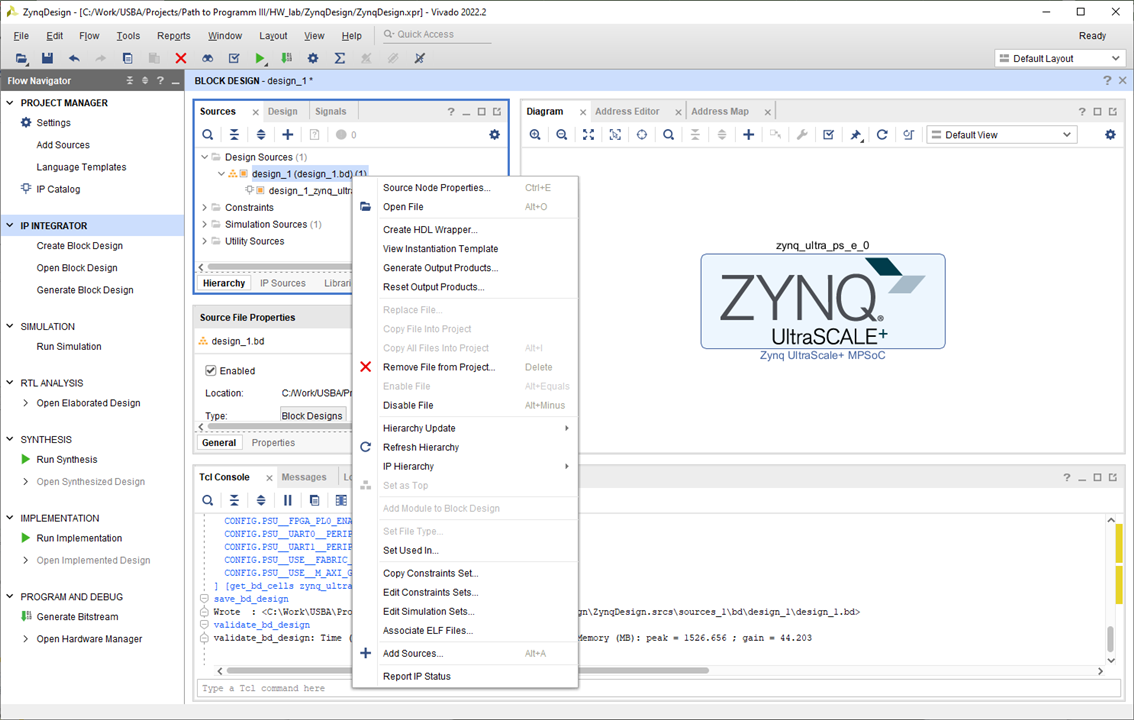
Task: Choose Create HDL Wrapper from context menu
Action: [x=430, y=230]
